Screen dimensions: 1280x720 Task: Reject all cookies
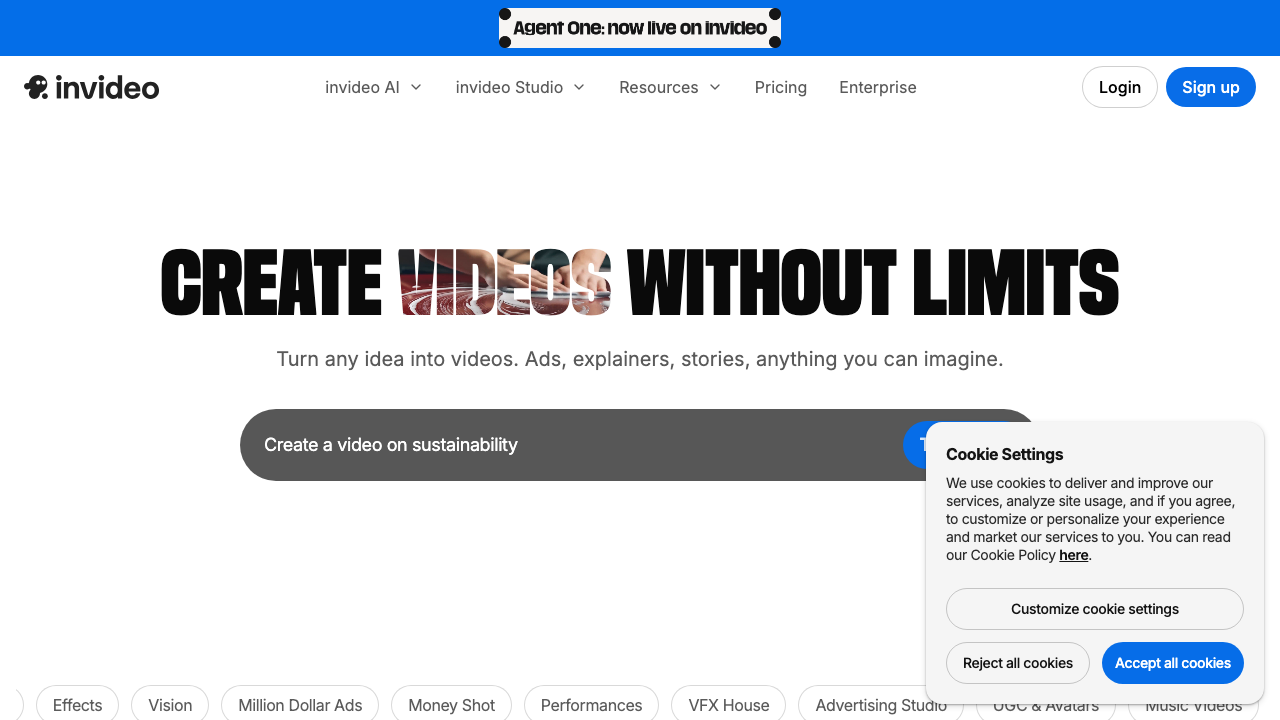click(x=1018, y=663)
